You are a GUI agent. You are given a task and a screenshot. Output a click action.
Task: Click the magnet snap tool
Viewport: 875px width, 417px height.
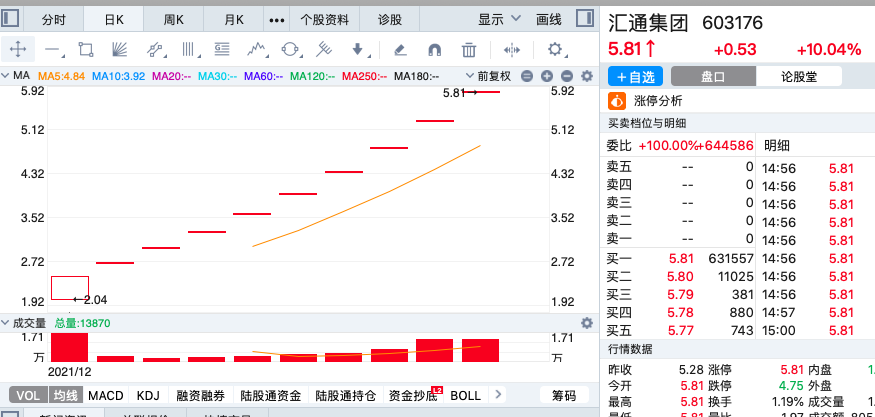click(x=434, y=49)
